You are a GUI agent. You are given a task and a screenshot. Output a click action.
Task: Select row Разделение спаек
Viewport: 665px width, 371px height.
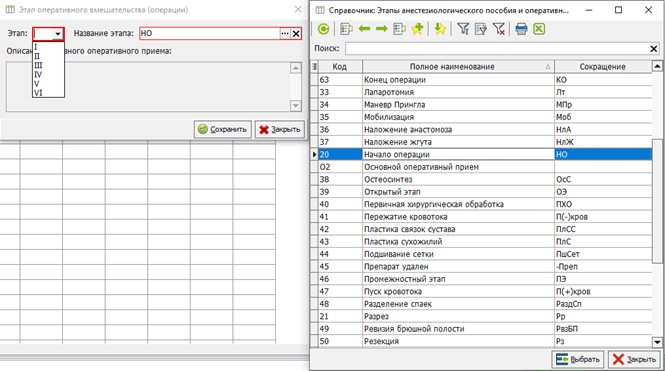[481, 304]
